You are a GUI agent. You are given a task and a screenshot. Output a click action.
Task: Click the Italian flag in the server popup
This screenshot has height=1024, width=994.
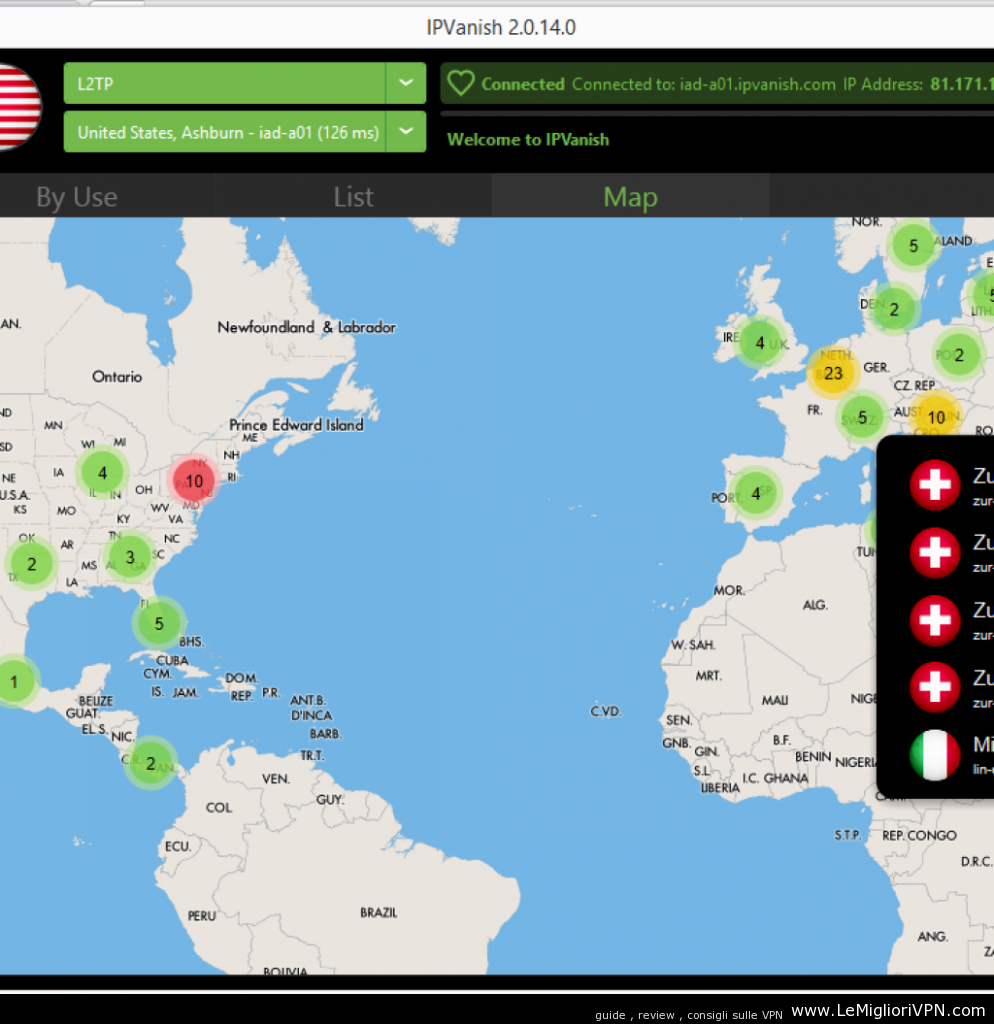point(935,755)
